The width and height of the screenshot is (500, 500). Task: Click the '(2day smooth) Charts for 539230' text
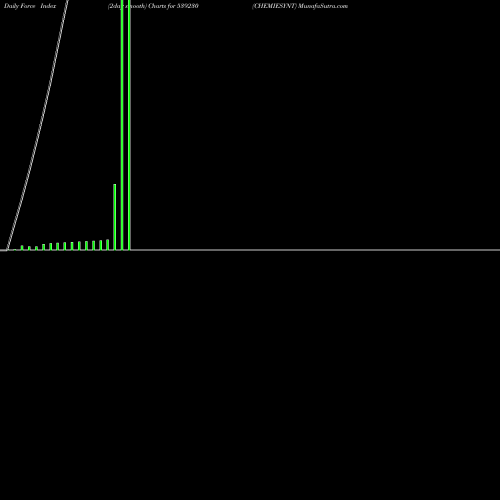pyautogui.click(x=153, y=6)
